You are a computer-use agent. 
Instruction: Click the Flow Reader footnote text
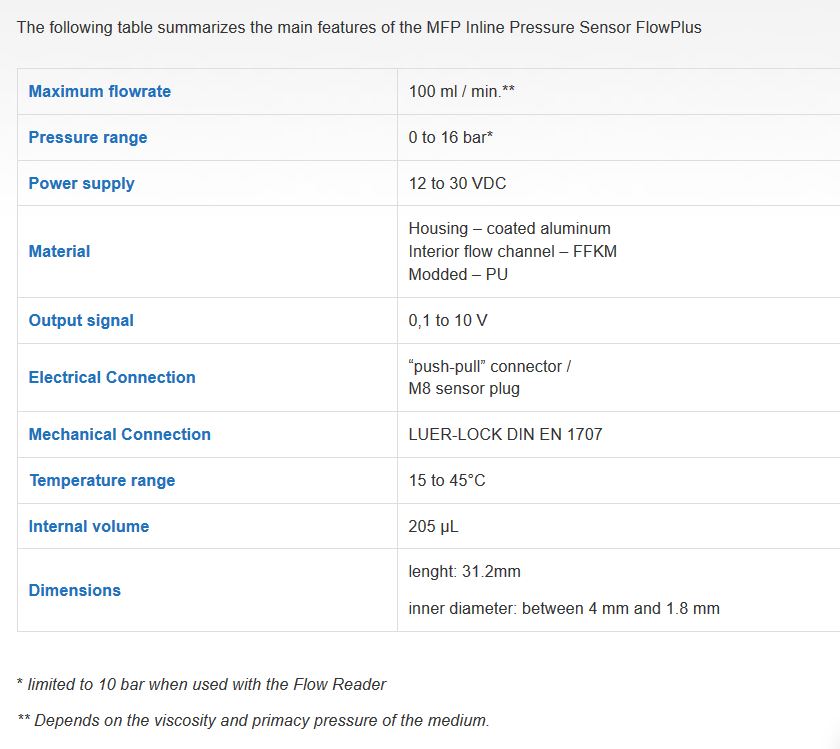tap(202, 684)
